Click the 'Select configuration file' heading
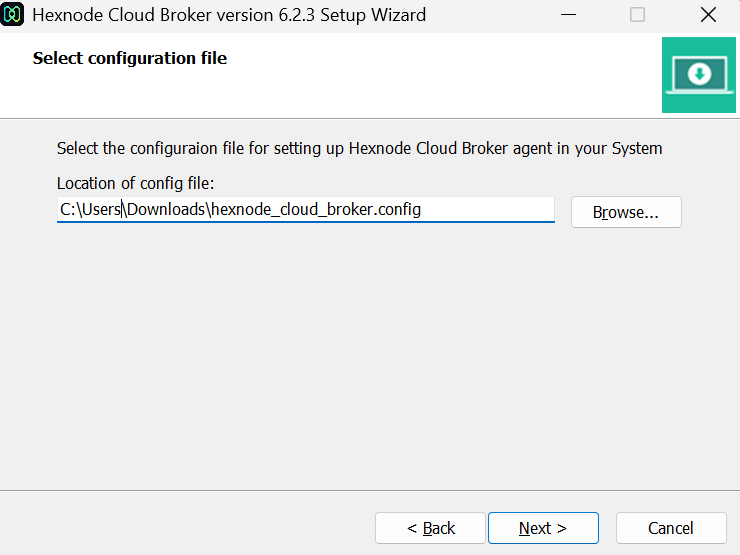Image resolution: width=740 pixels, height=555 pixels. (130, 58)
